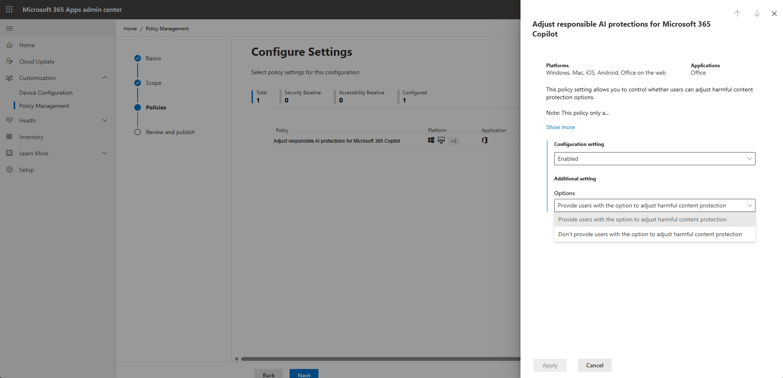This screenshot has width=783, height=378.
Task: Click the Cancel button
Action: click(594, 366)
